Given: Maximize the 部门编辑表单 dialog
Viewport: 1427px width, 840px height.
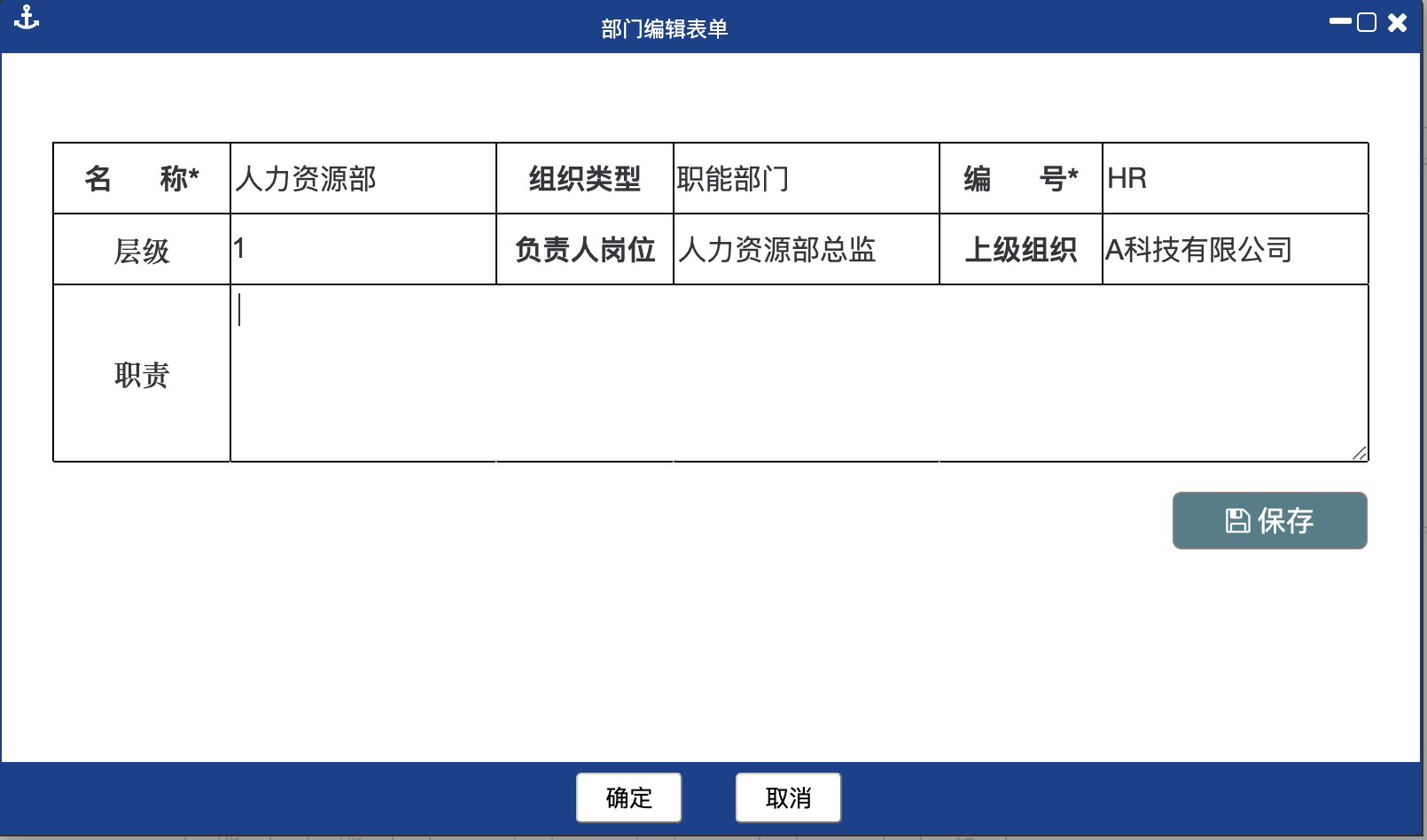Looking at the screenshot, I should (x=1367, y=22).
